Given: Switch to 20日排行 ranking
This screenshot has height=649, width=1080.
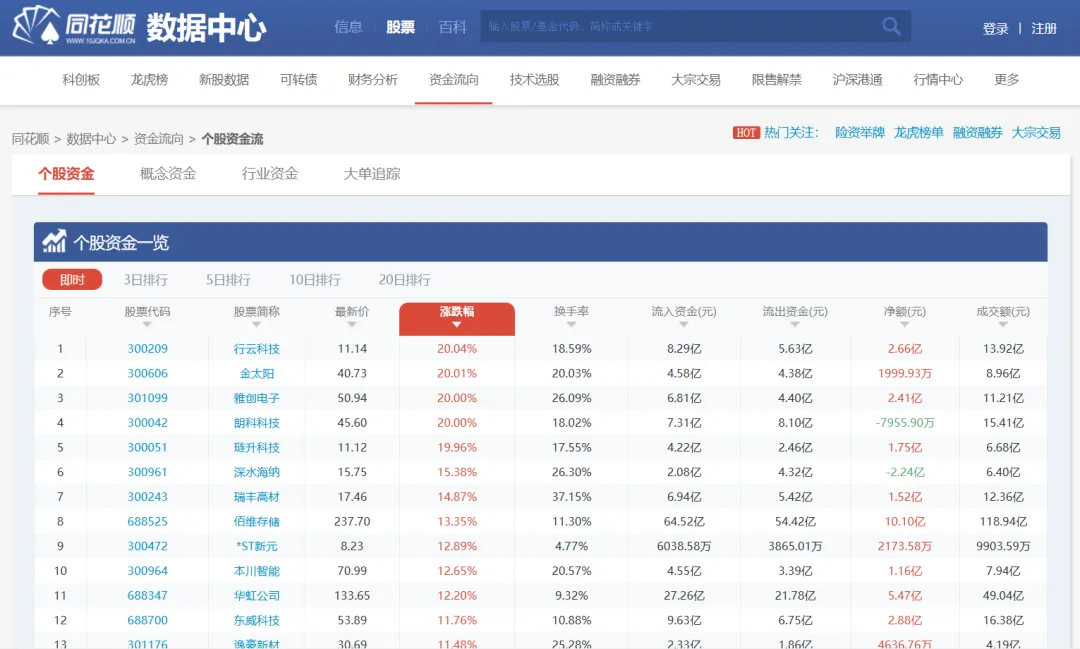Looking at the screenshot, I should (x=404, y=280).
